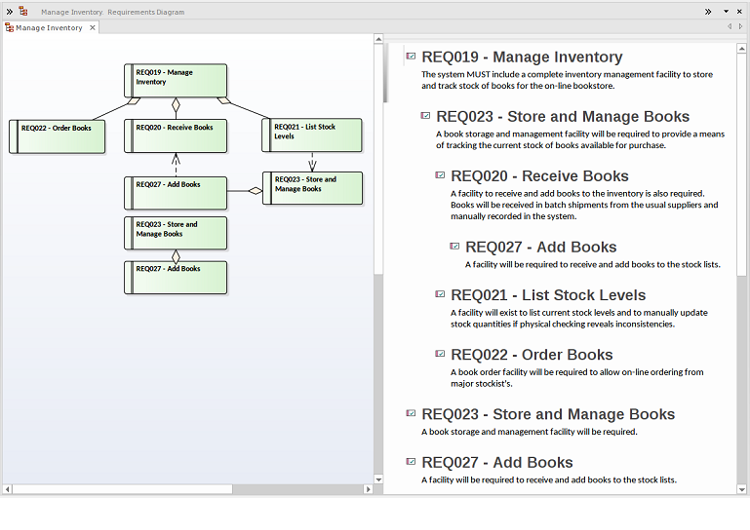The width and height of the screenshot is (750, 530).
Task: Select the REQ019 - Manage Inventory diagram box
Action: point(176,80)
